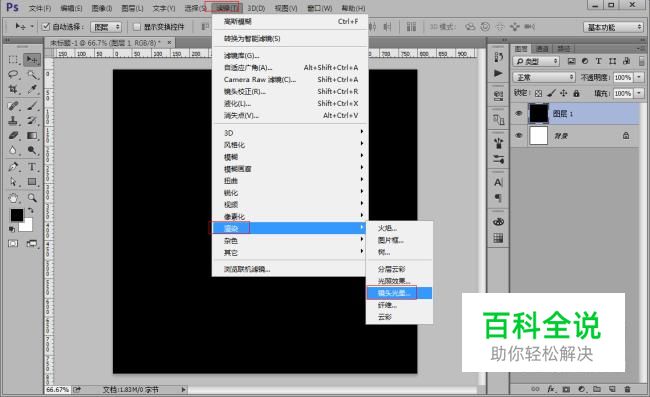Open the 文件(F) menu
This screenshot has width=650, height=397.
[40, 8]
